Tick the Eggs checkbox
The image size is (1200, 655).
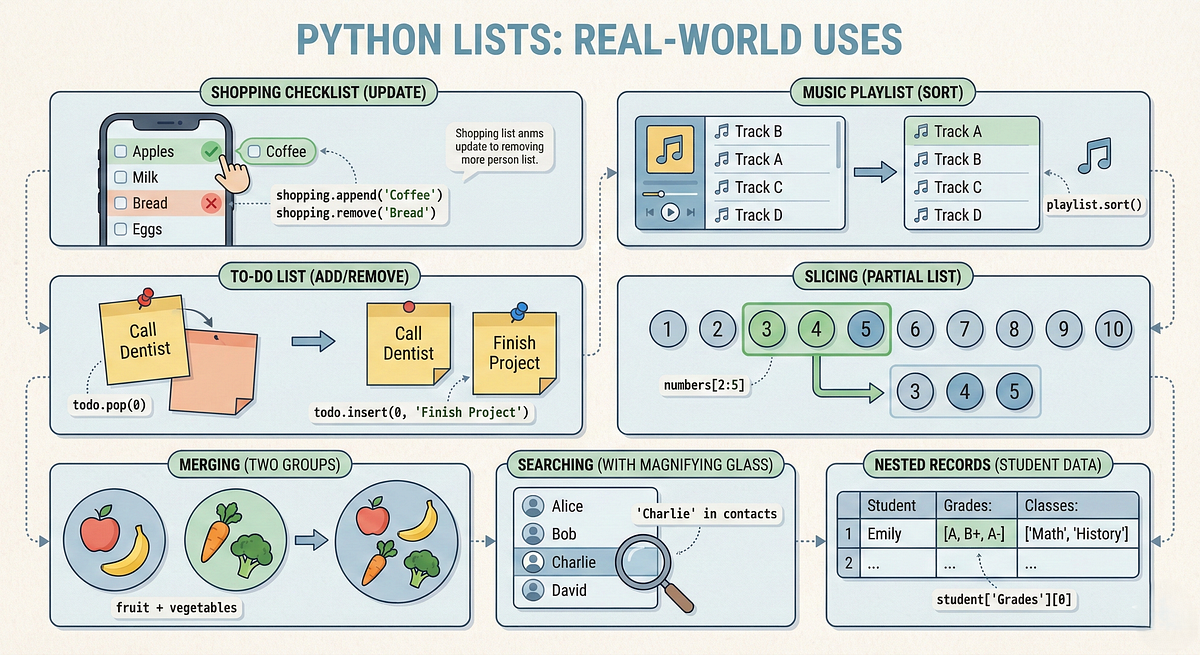click(x=120, y=229)
